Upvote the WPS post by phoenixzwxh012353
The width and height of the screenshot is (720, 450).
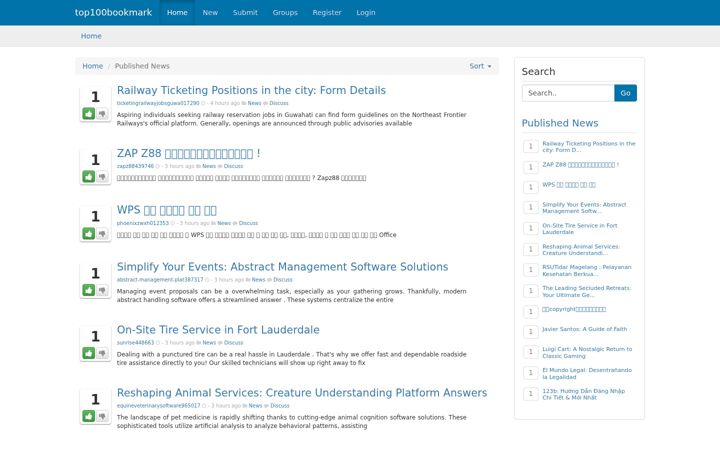(x=89, y=234)
